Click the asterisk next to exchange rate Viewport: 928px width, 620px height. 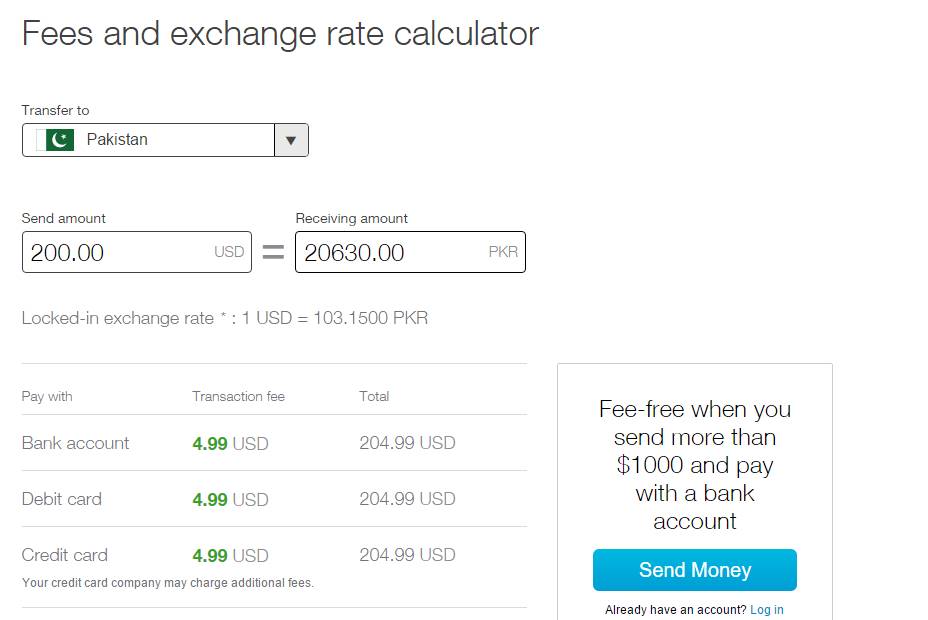click(x=226, y=313)
